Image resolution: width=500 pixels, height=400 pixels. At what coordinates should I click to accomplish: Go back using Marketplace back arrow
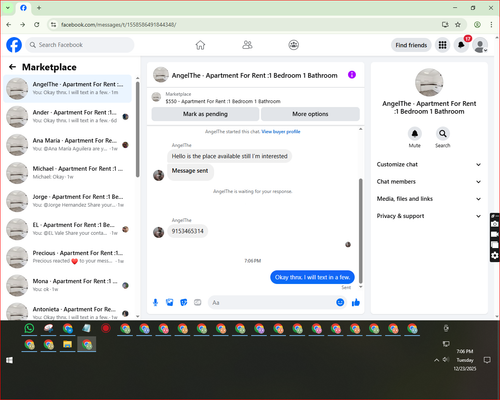coord(13,67)
